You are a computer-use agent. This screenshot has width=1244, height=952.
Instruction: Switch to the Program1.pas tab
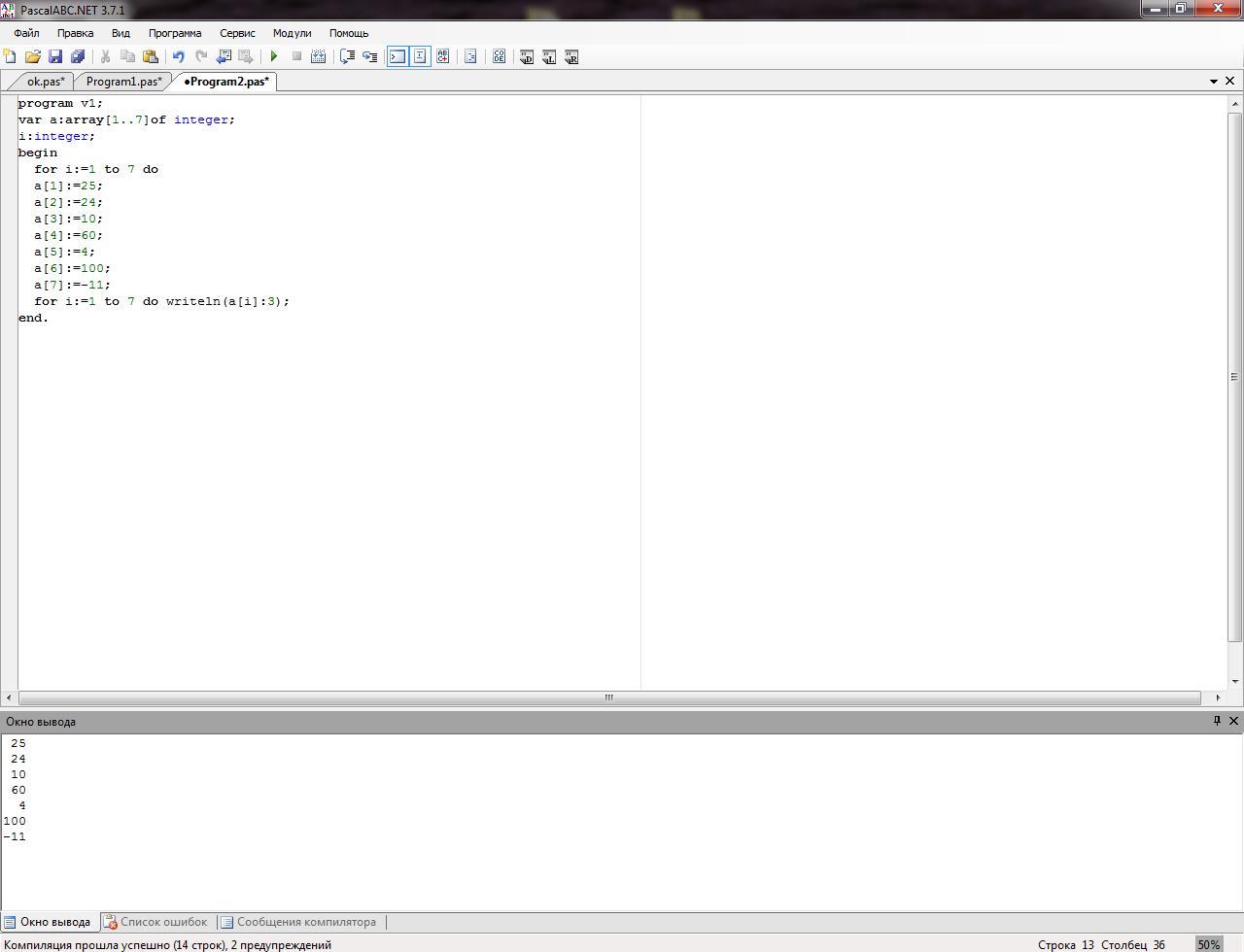123,82
